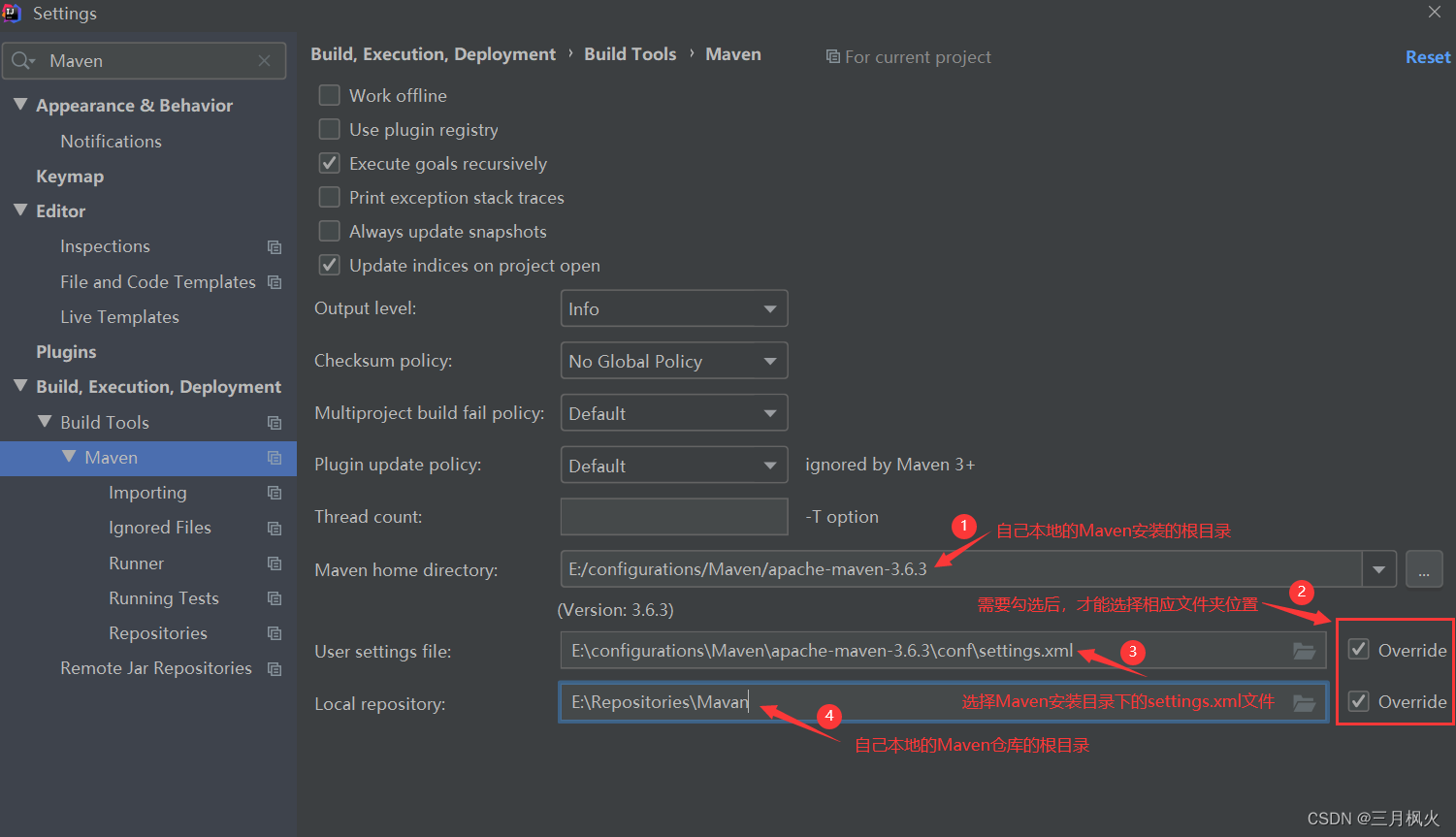Click the For current project icon
The height and width of the screenshot is (837, 1456).
(x=832, y=57)
